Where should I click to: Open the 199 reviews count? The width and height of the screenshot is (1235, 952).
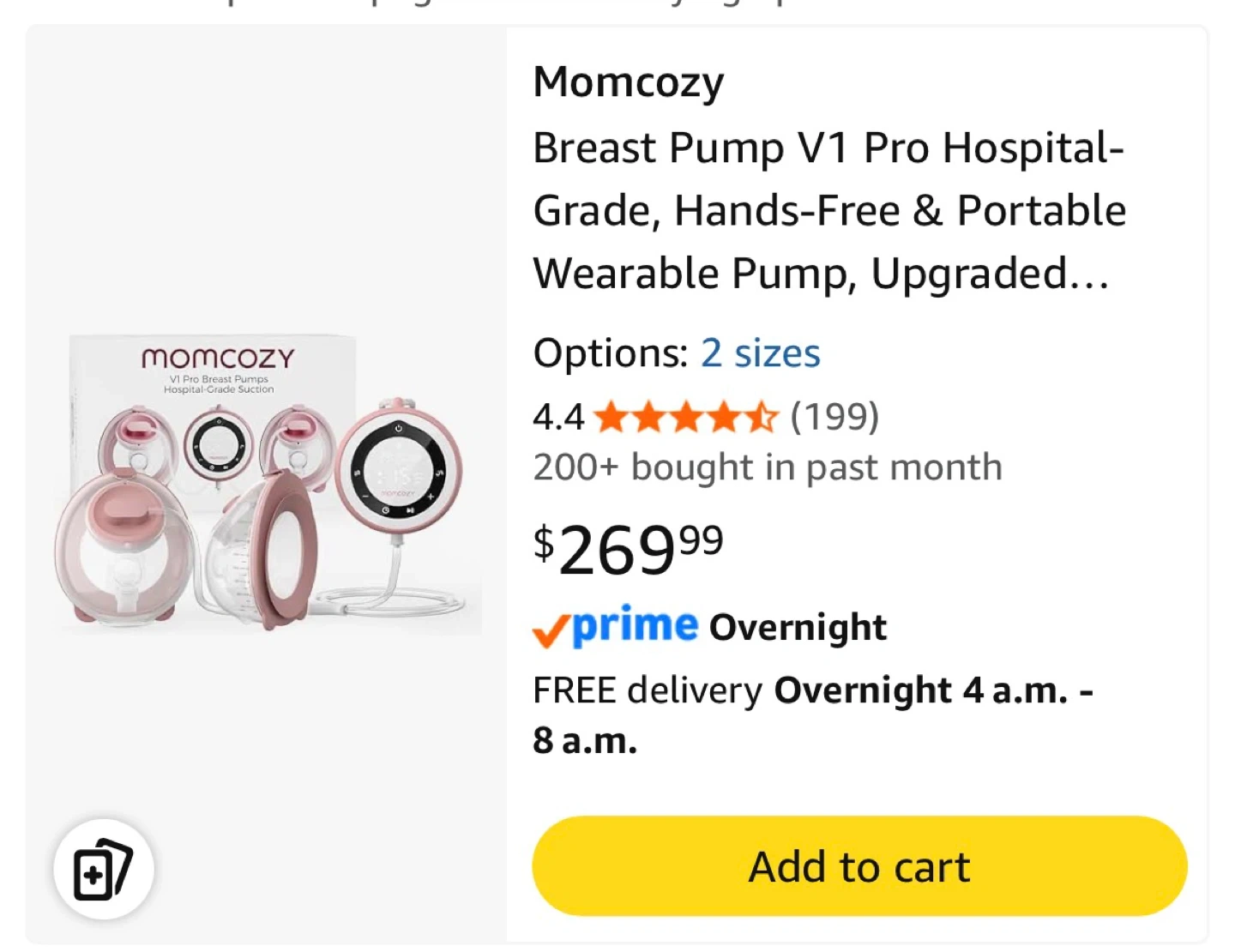[834, 418]
